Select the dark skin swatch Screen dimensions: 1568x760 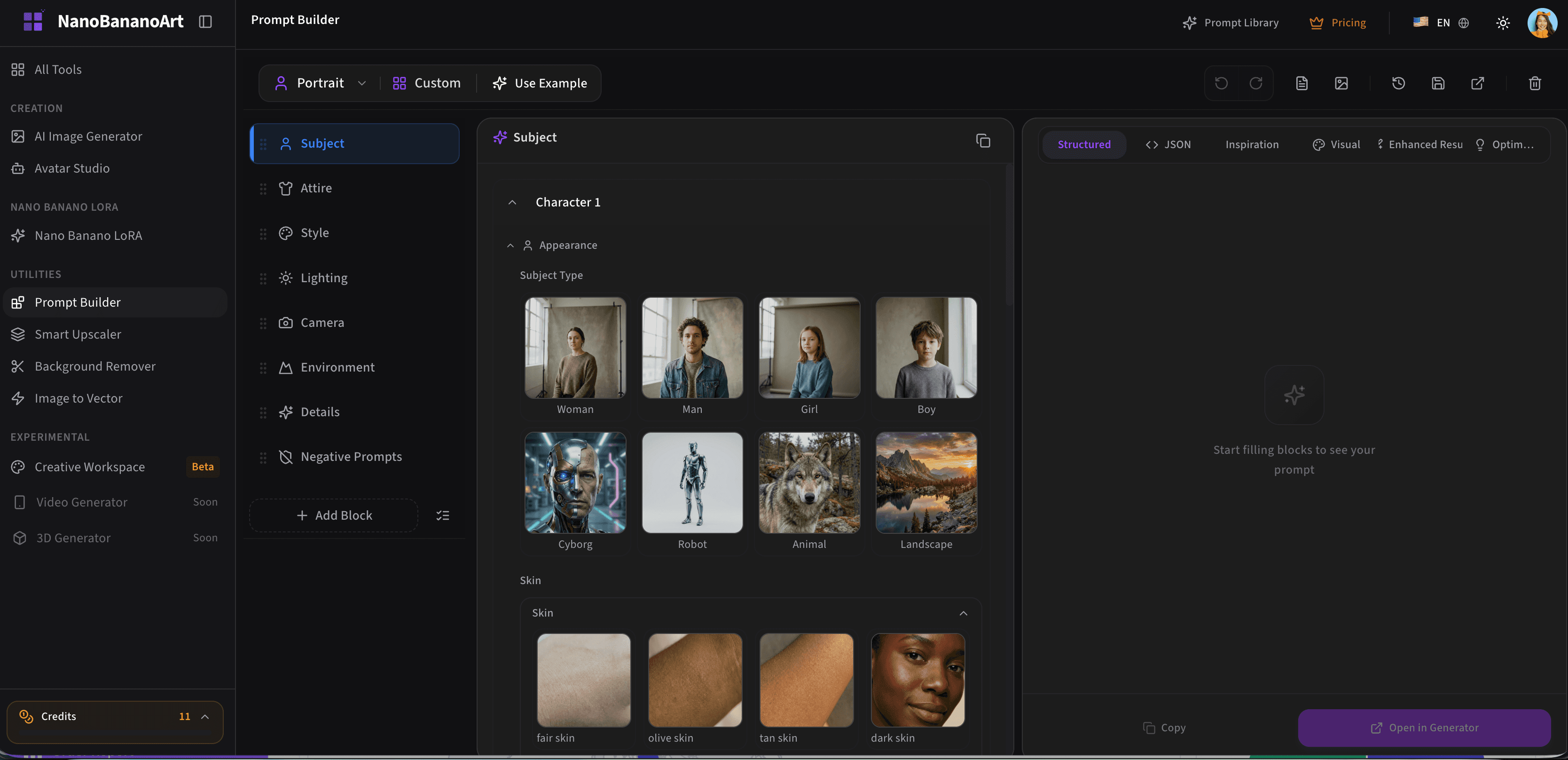coord(917,680)
